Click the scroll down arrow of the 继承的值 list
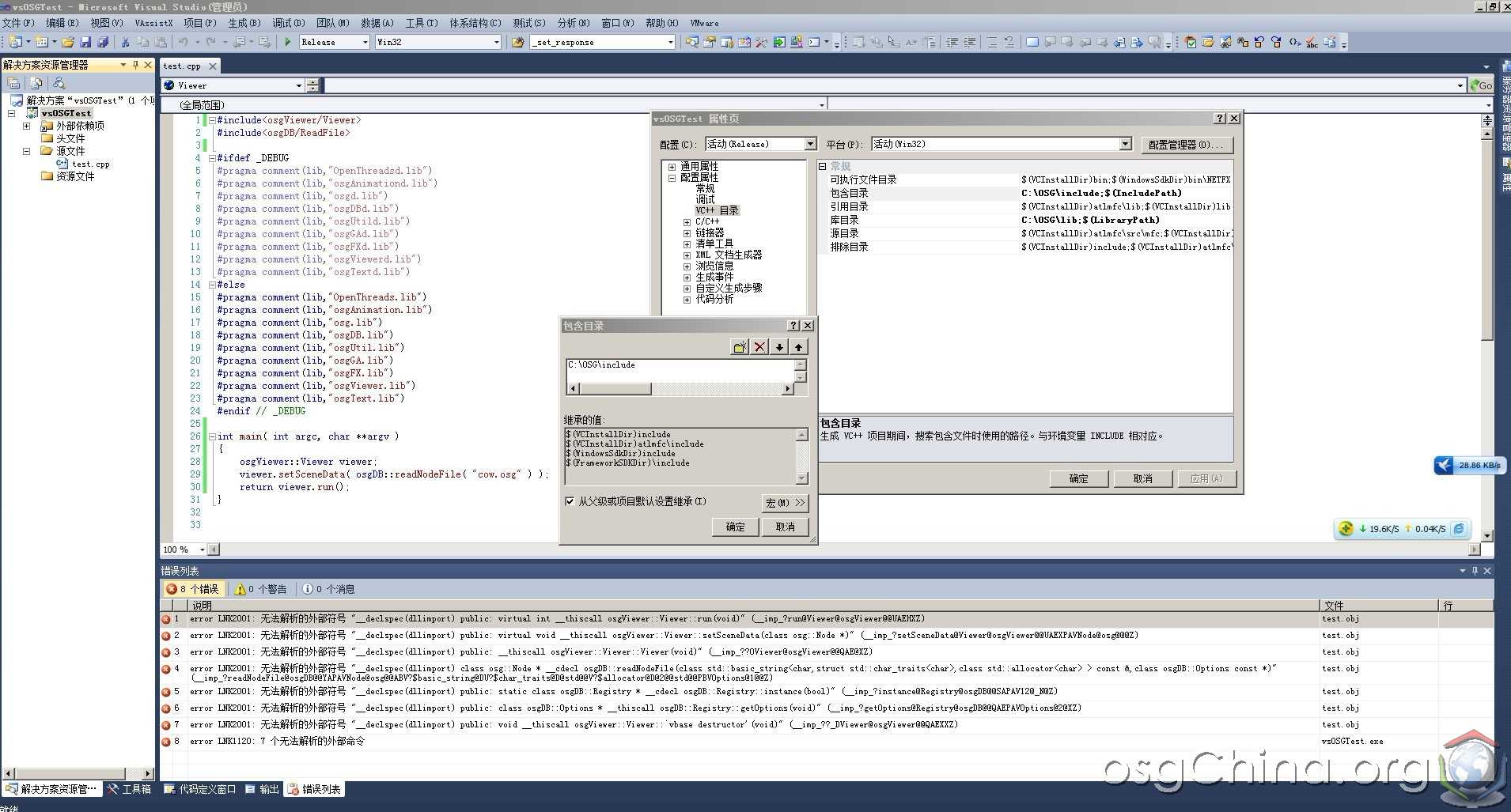Screen dimensions: 1511x812 point(801,478)
